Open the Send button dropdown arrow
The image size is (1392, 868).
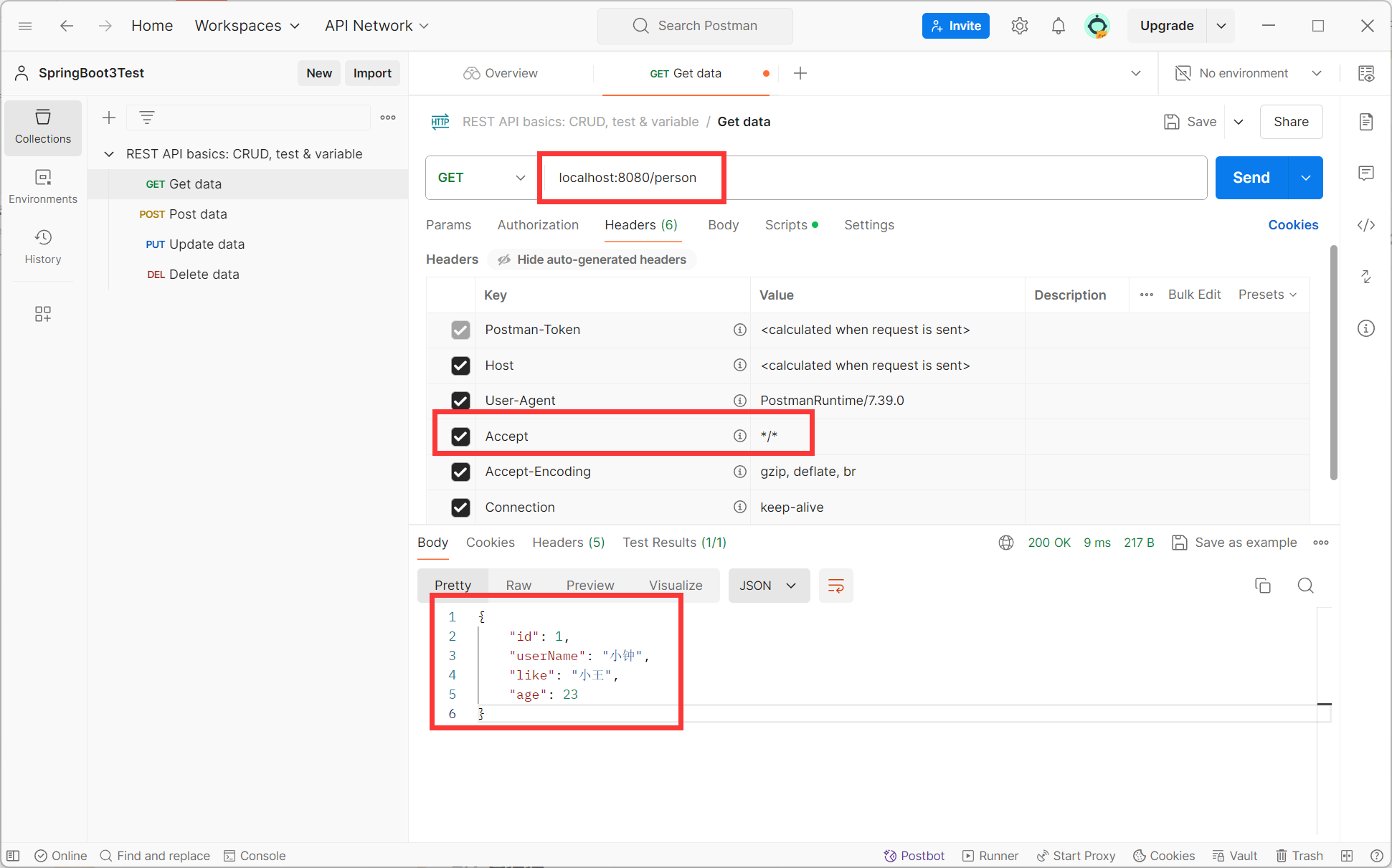(x=1306, y=178)
